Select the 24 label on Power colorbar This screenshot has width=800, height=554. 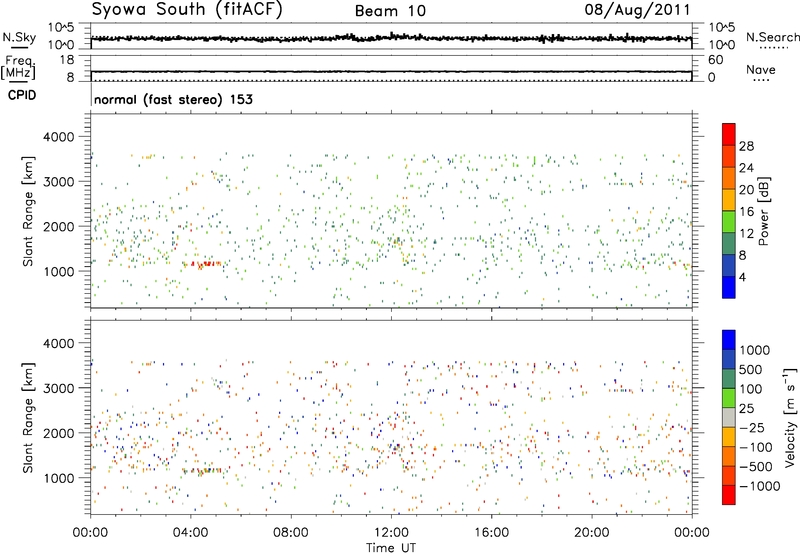point(746,168)
